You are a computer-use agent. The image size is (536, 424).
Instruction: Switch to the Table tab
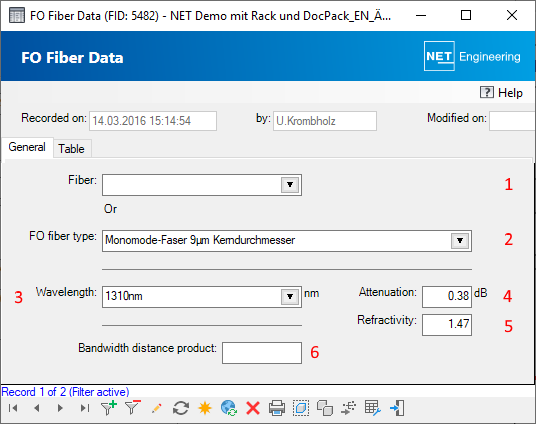coord(71,149)
